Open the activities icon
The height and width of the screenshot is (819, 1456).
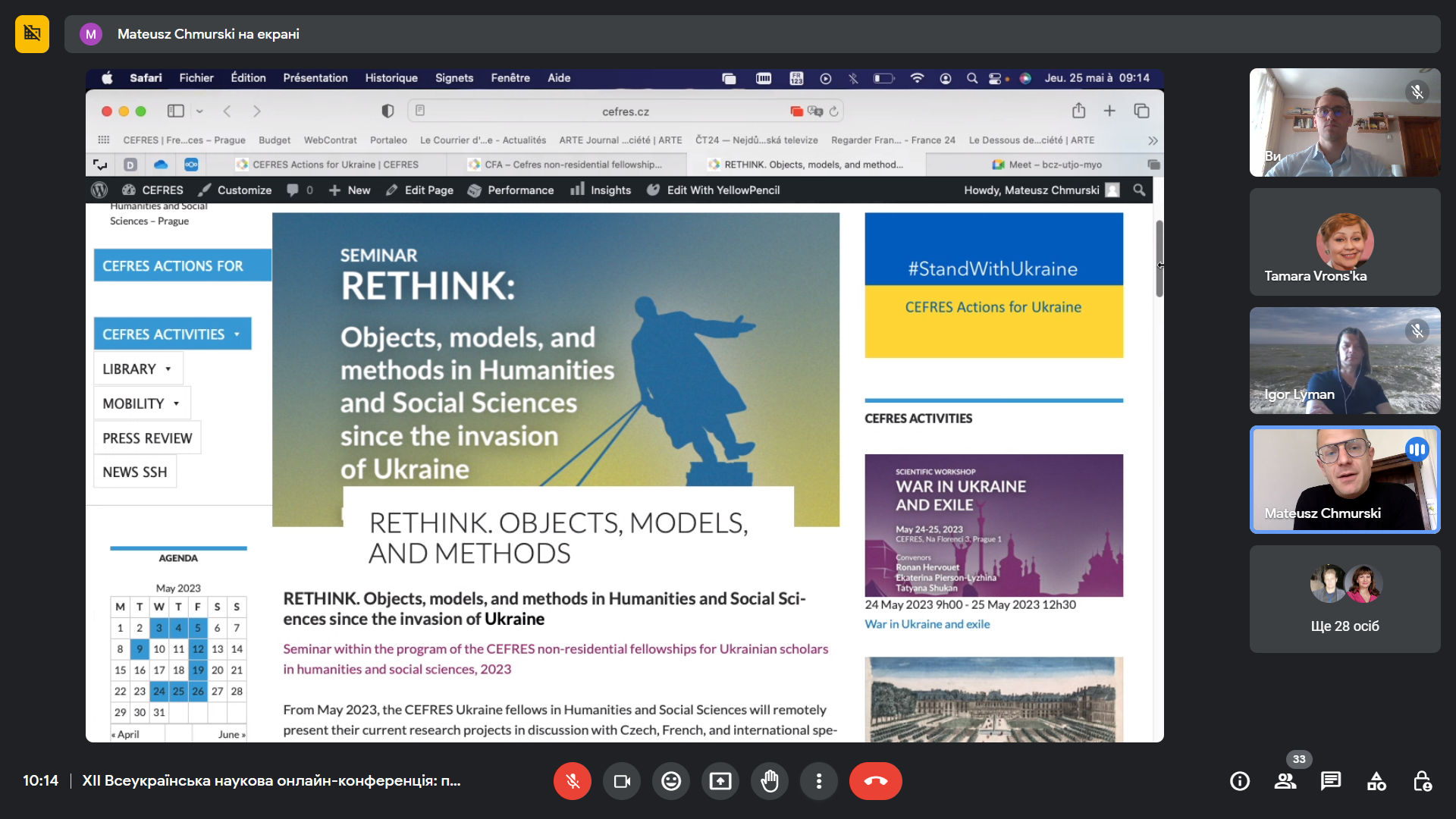(1376, 781)
